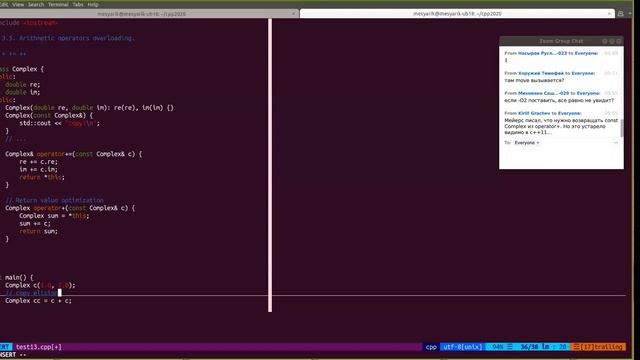Click the 'return *this;' line
Image resolution: width=640 pixels, height=360 pixels.
click(42, 178)
